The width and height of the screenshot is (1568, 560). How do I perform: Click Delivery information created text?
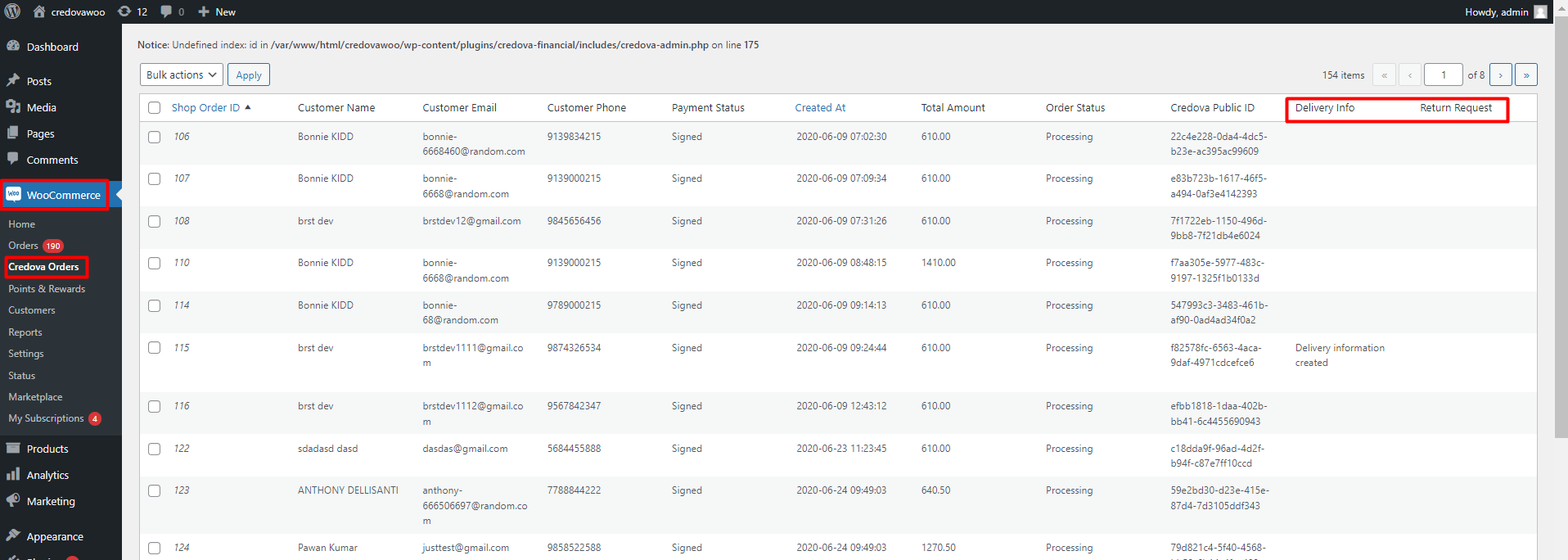pos(1340,355)
